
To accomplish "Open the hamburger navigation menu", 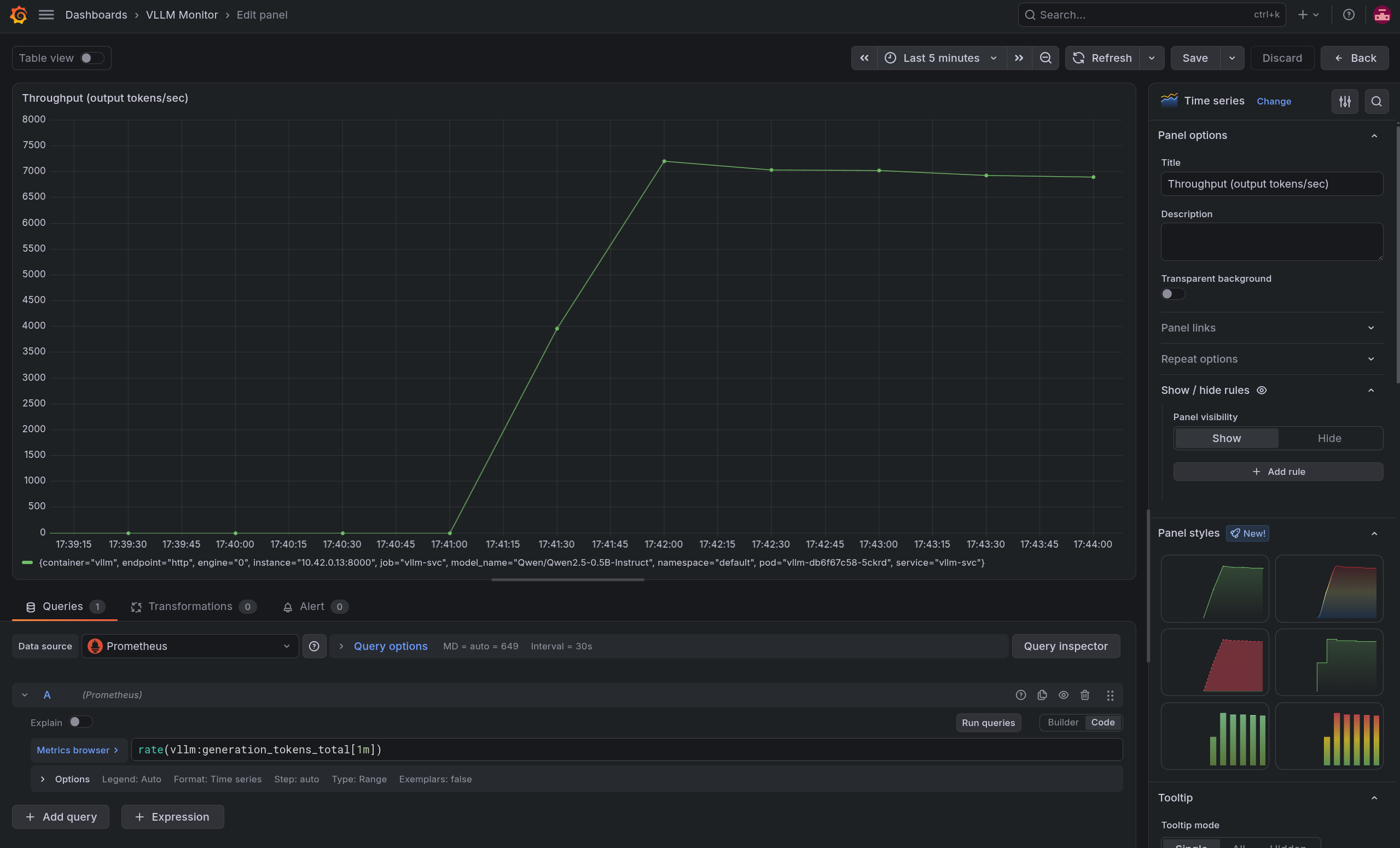I will pos(46,15).
